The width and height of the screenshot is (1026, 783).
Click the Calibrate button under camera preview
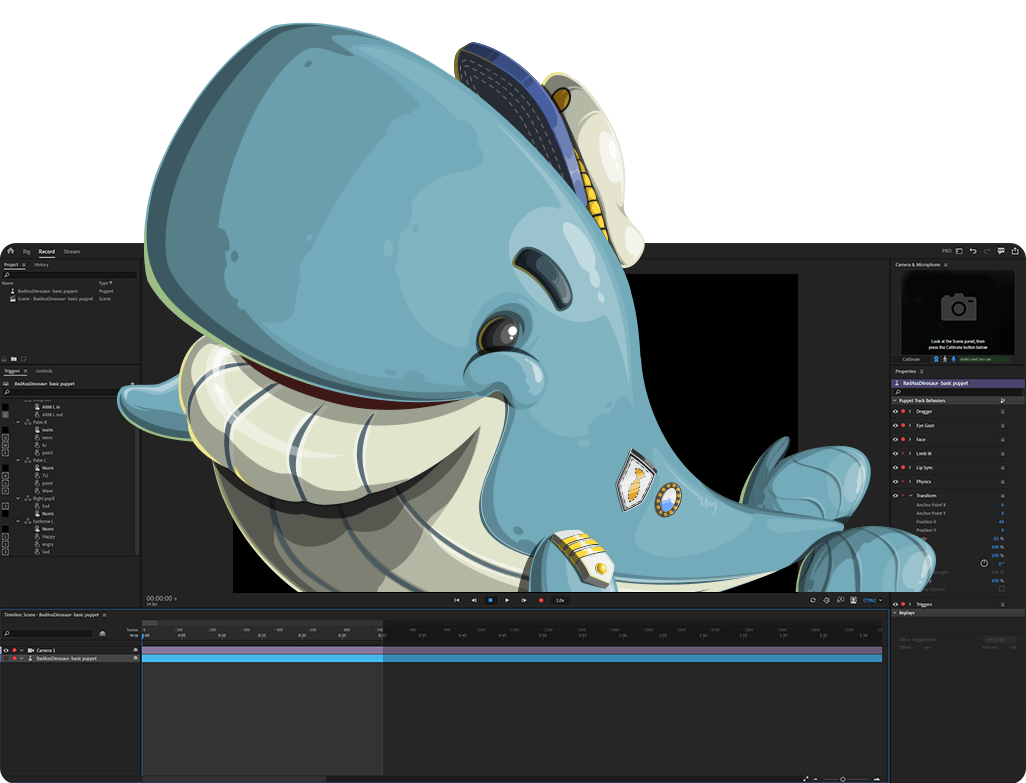click(911, 358)
